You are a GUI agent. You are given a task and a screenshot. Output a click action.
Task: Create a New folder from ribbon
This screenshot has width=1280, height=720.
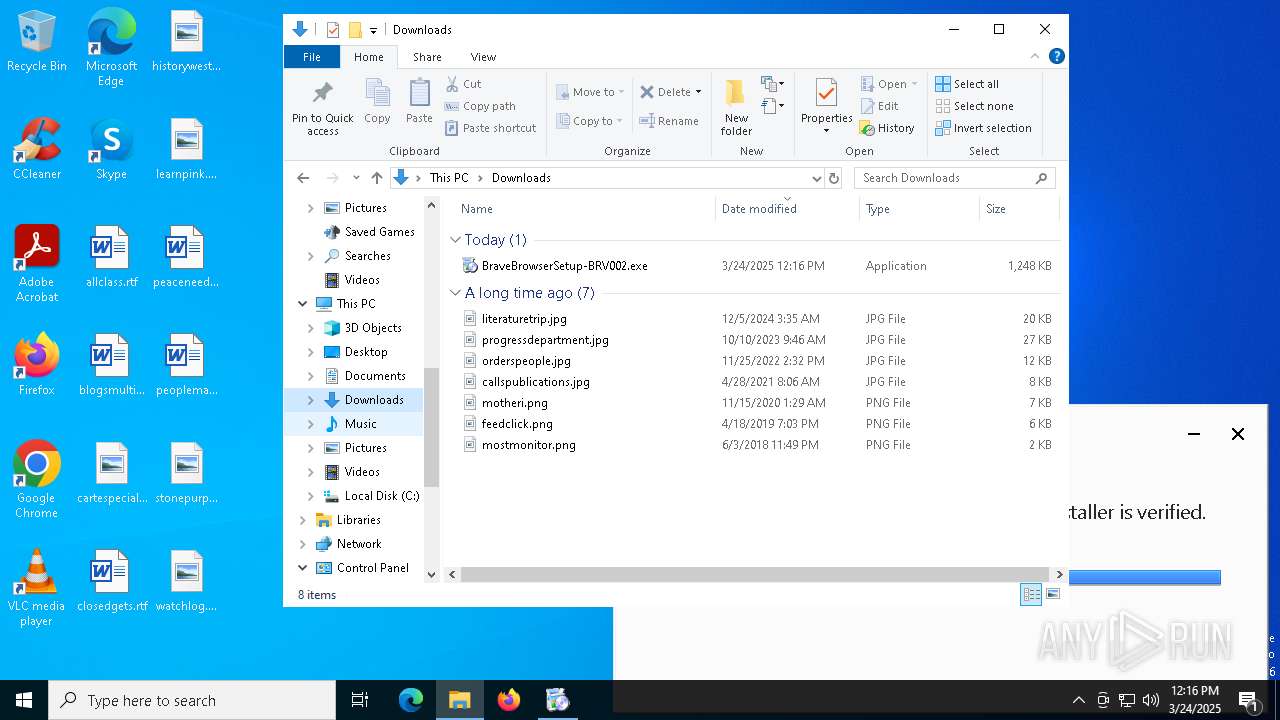(x=736, y=107)
